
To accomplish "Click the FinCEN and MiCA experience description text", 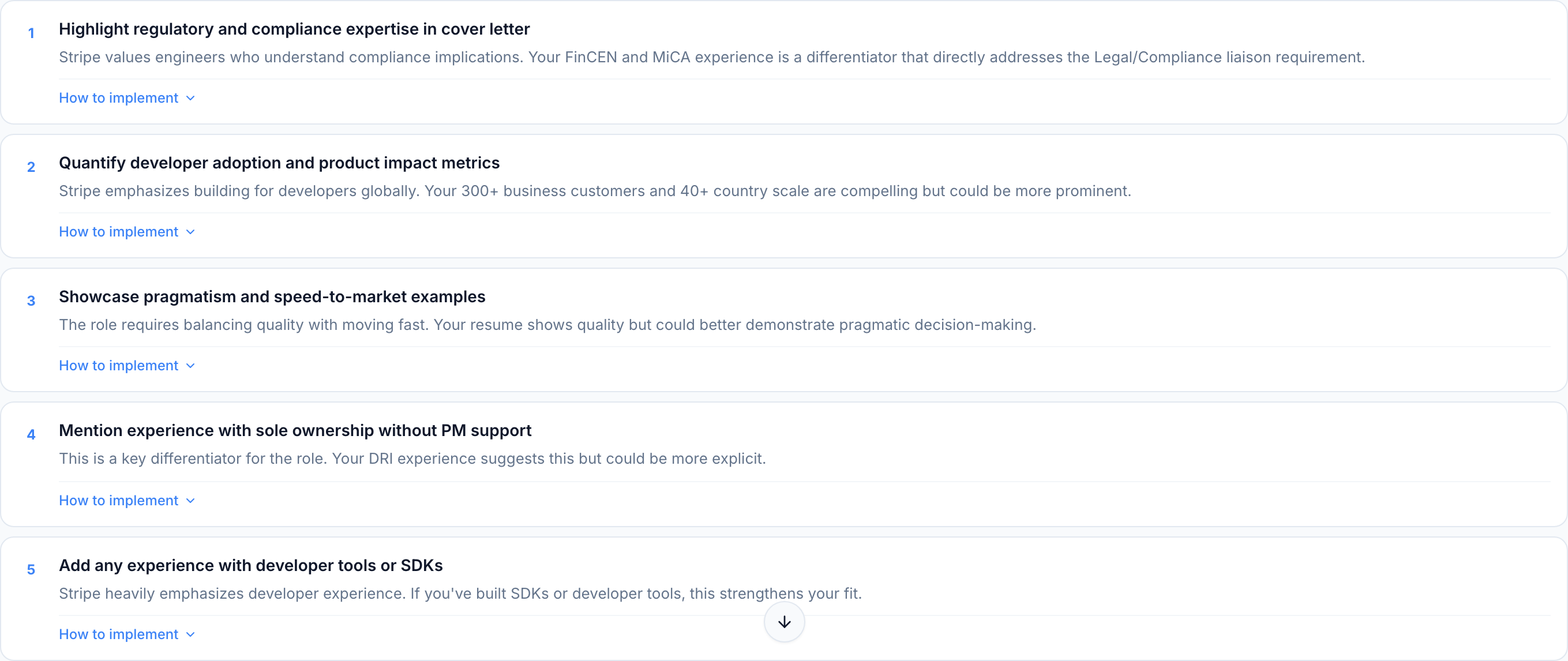I will coord(711,57).
